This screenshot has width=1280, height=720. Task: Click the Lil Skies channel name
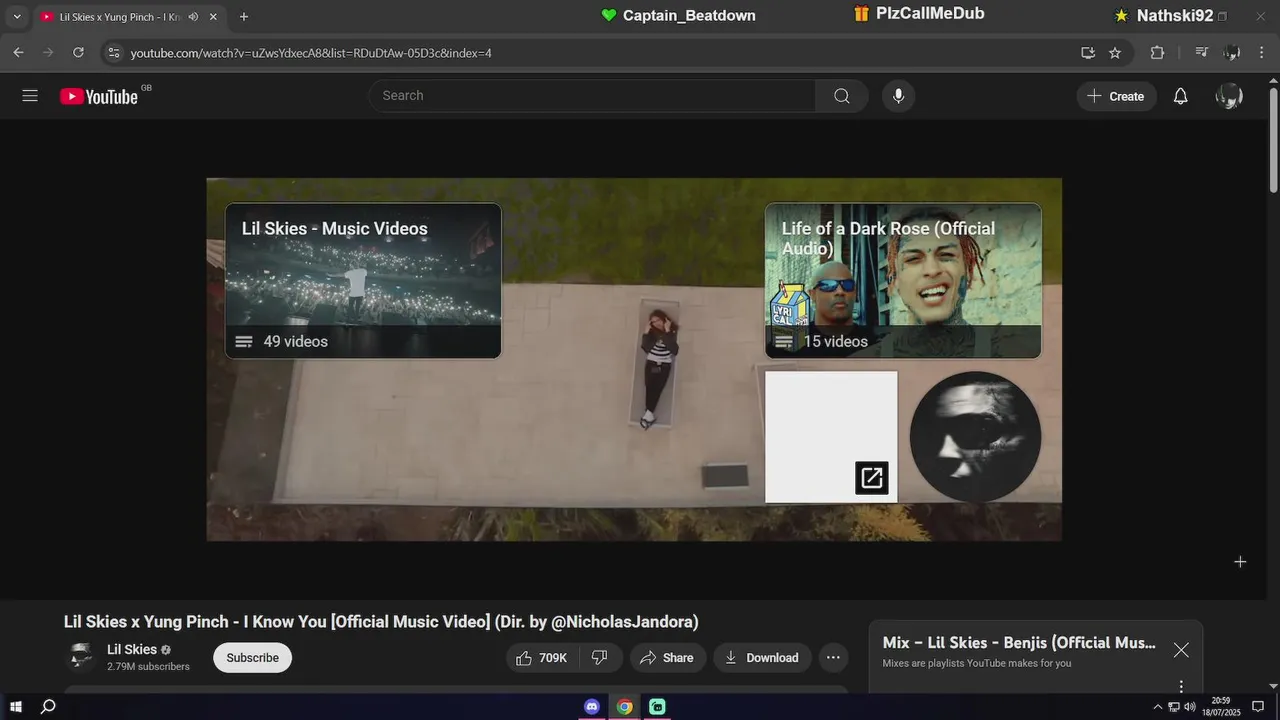click(x=132, y=649)
